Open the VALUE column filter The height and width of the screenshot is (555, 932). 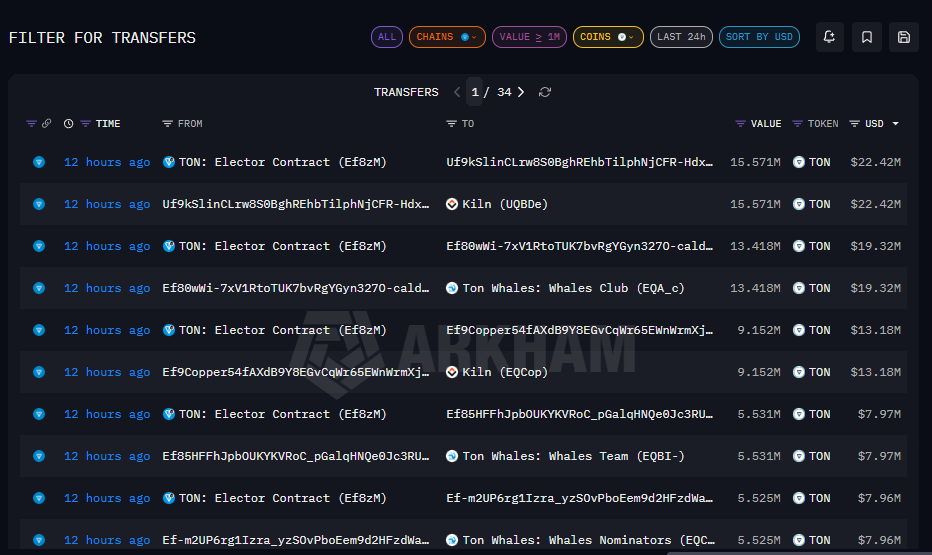point(740,124)
